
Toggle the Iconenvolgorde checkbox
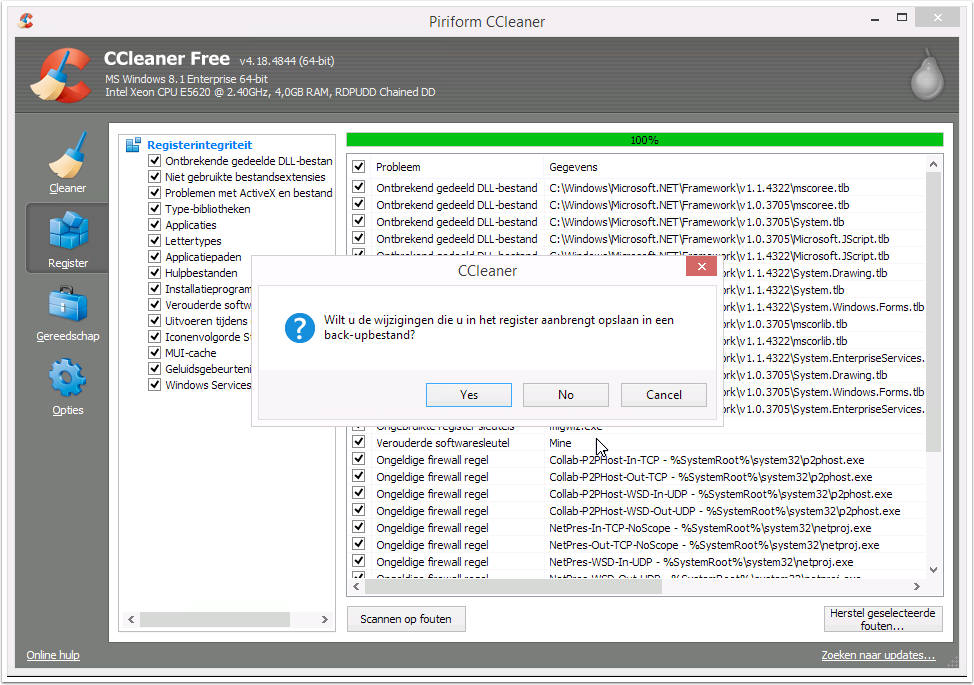point(155,337)
